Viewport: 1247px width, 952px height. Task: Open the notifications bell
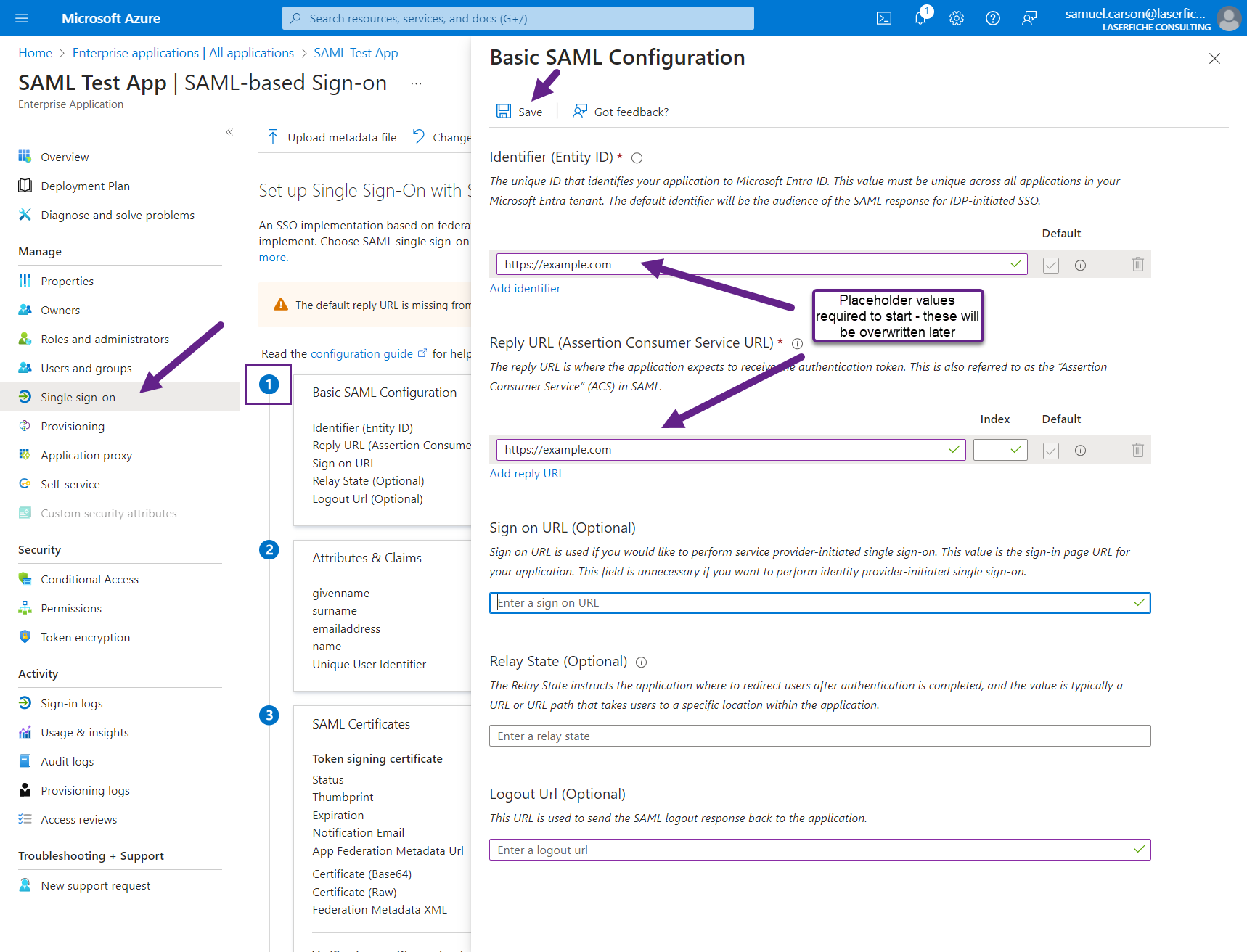pos(920,18)
